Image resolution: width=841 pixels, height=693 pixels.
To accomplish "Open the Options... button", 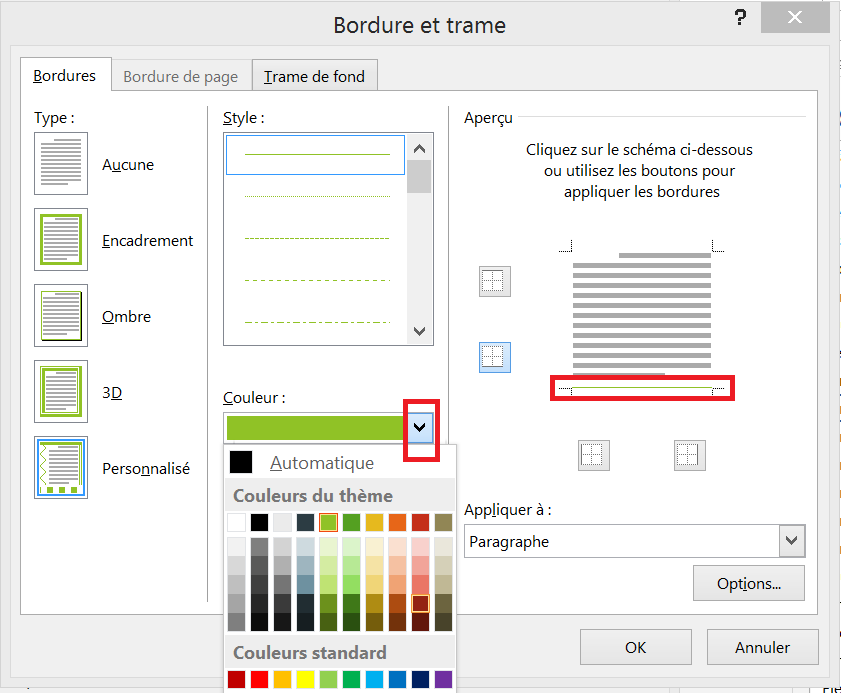I will pyautogui.click(x=748, y=583).
